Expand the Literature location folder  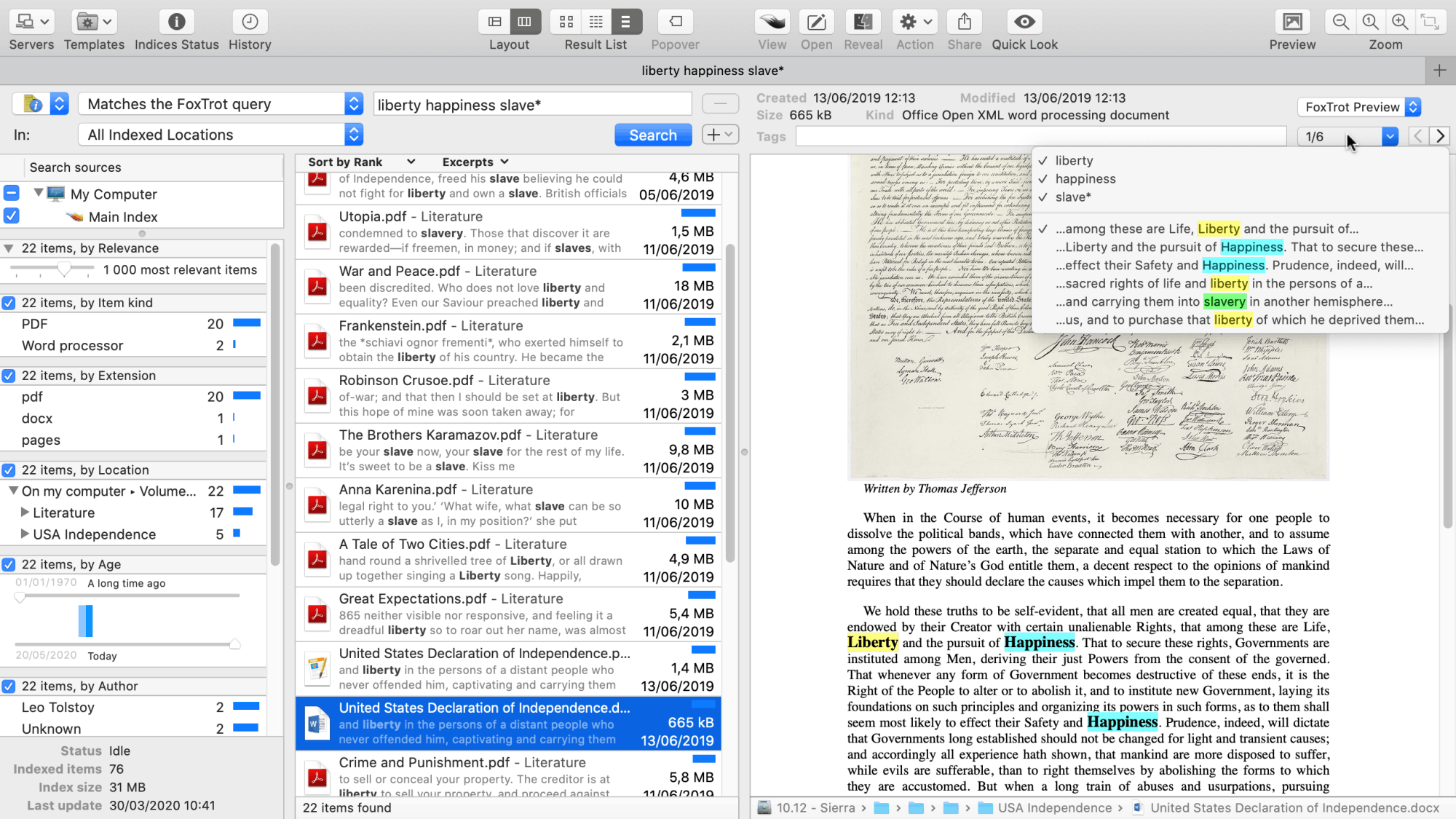[x=25, y=513]
